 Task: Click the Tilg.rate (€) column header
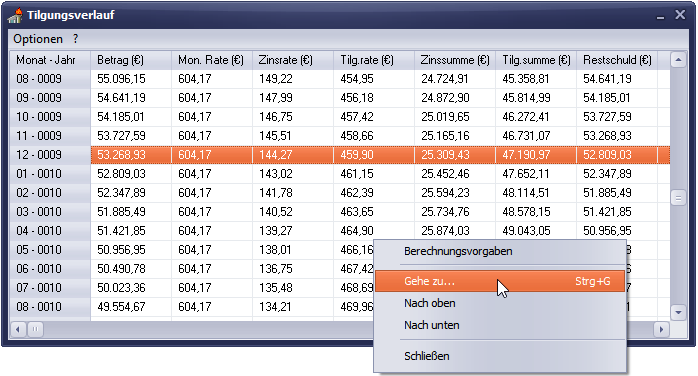tap(374, 60)
